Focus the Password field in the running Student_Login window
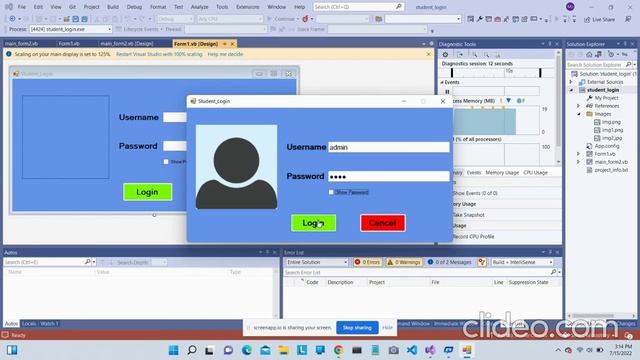Viewport: 640px width, 360px height. click(389, 176)
